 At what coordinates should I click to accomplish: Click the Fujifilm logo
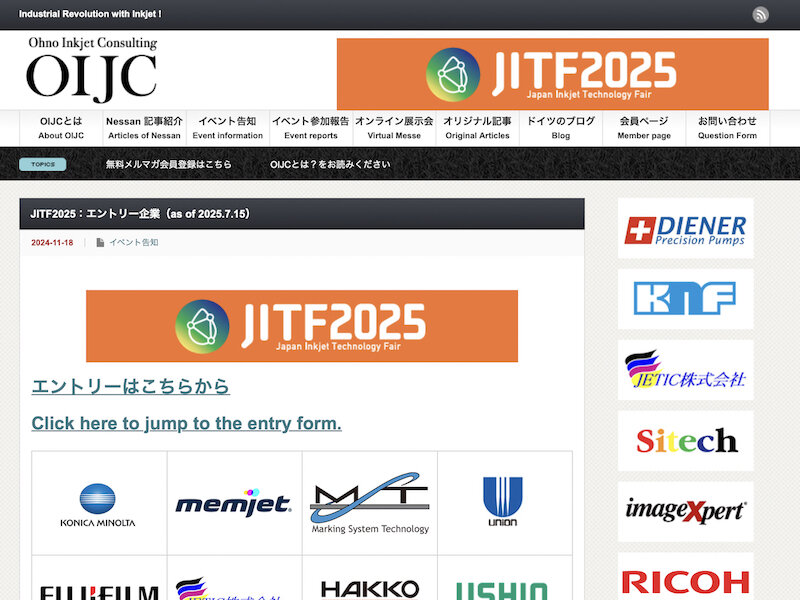[x=99, y=592]
